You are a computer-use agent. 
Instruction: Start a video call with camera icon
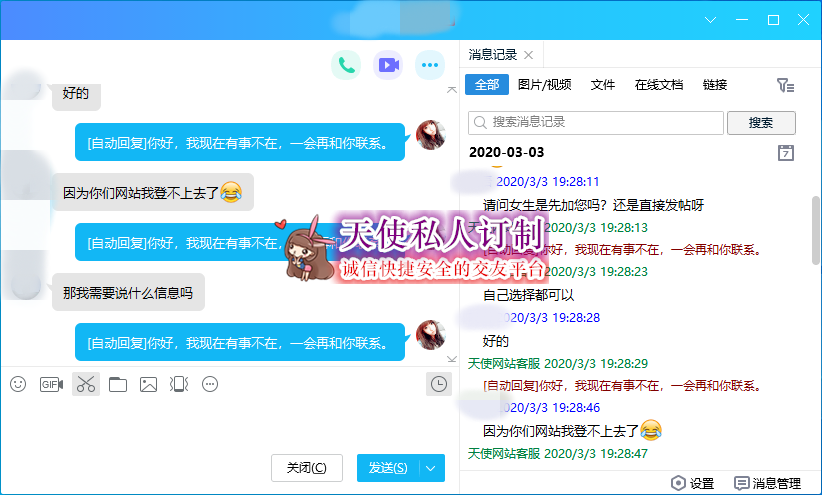(388, 66)
